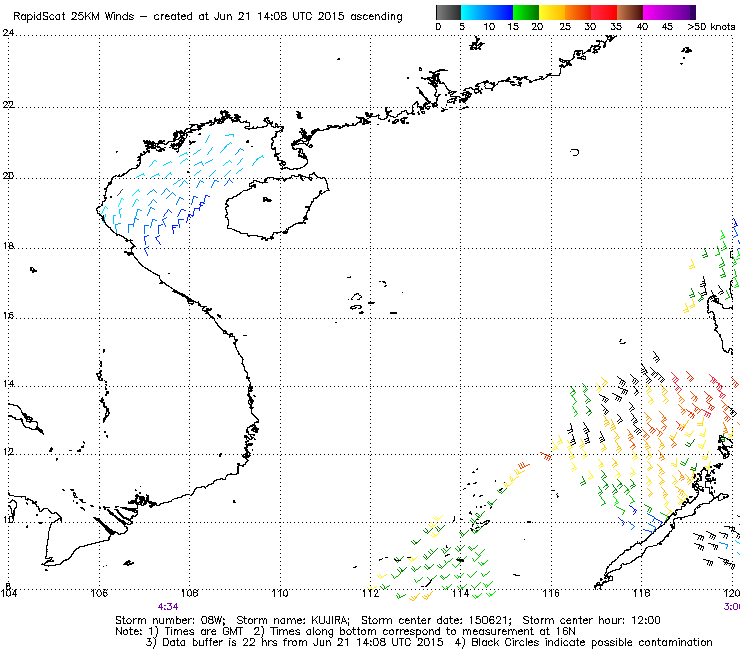Click the gray 0-5 knots color segment

tap(448, 12)
